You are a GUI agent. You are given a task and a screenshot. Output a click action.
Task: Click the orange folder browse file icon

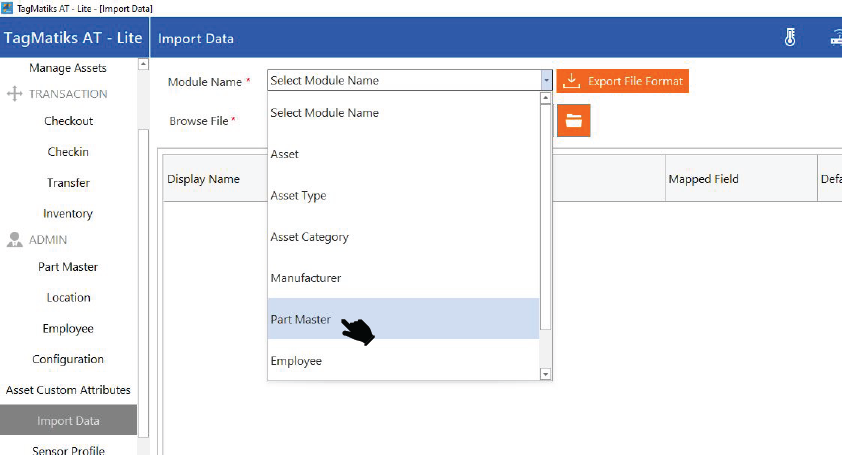(574, 120)
